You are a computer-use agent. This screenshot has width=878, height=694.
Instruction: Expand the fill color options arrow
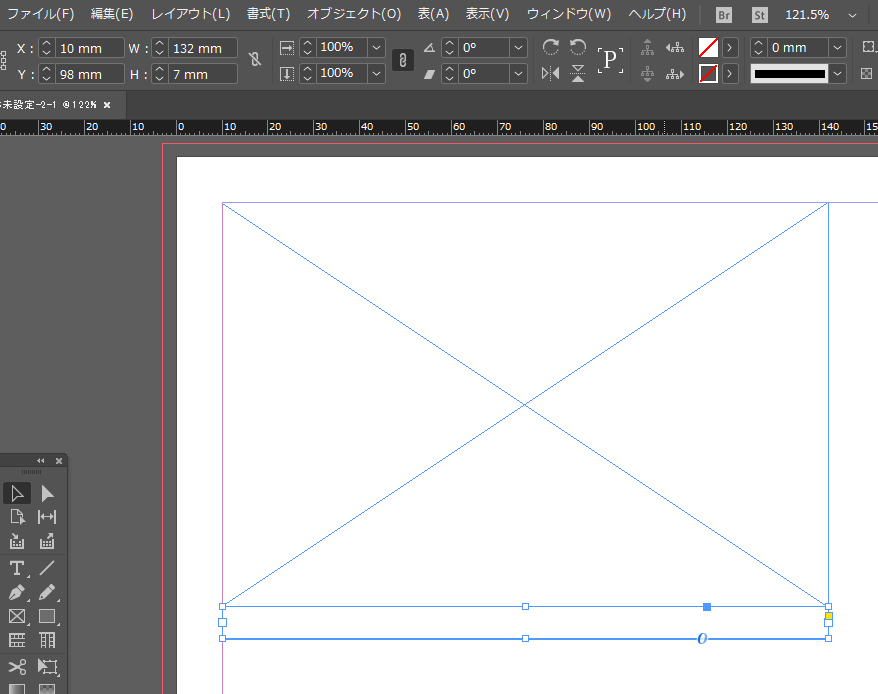pyautogui.click(x=730, y=48)
